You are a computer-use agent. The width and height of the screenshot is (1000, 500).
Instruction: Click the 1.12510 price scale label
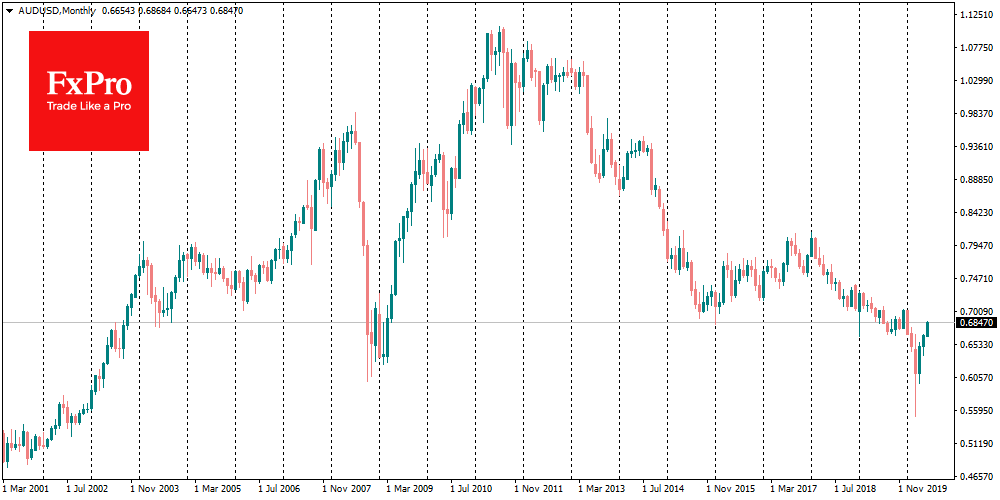click(974, 16)
